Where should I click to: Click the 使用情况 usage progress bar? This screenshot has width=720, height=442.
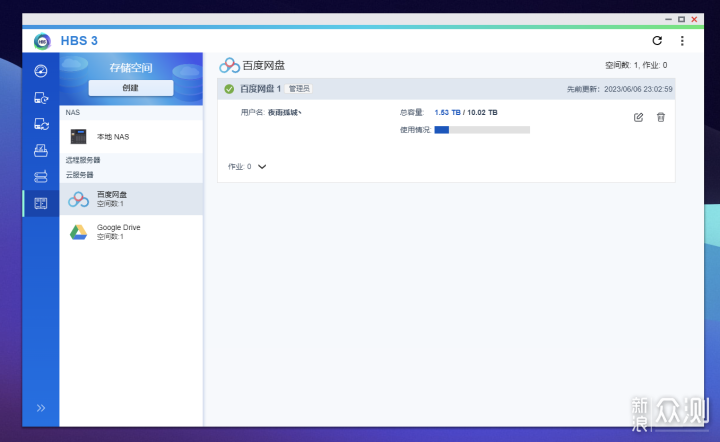point(482,130)
